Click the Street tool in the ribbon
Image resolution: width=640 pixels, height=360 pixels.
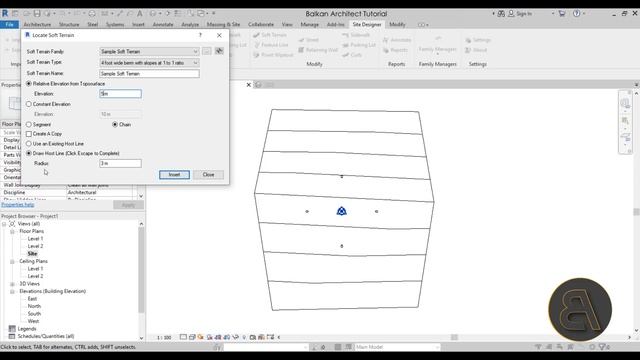click(x=309, y=40)
